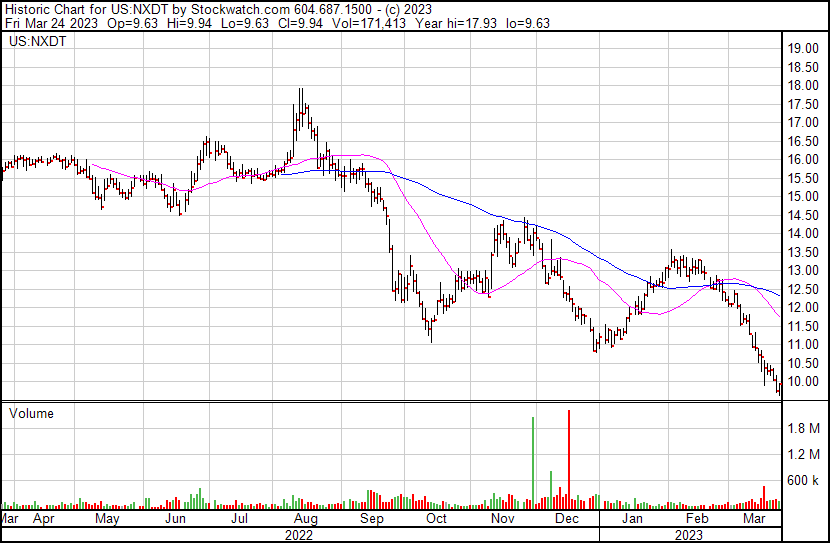Viewport: 830px width, 543px height.
Task: Click the Volume panel label
Action: tap(30, 413)
